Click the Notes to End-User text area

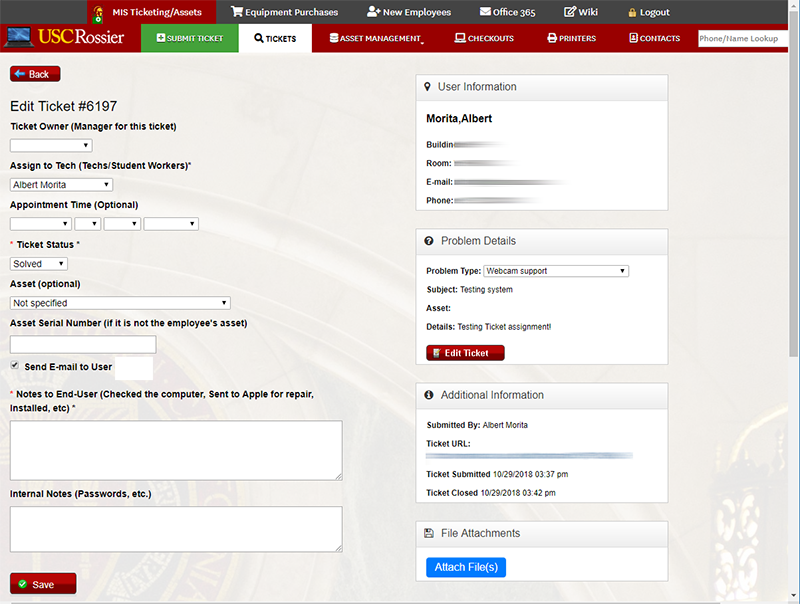point(176,449)
